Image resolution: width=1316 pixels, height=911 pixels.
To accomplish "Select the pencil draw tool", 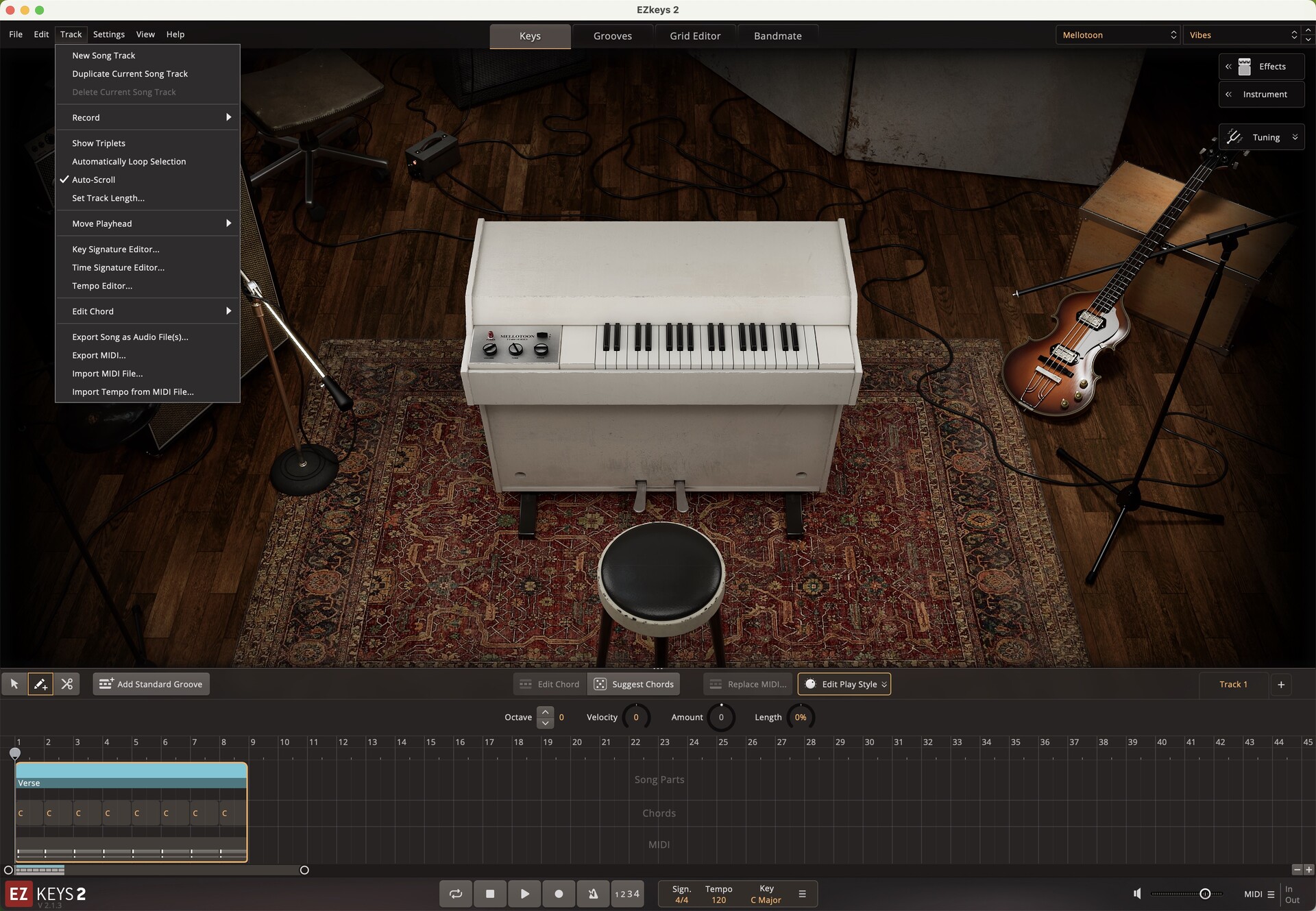I will (x=40, y=684).
